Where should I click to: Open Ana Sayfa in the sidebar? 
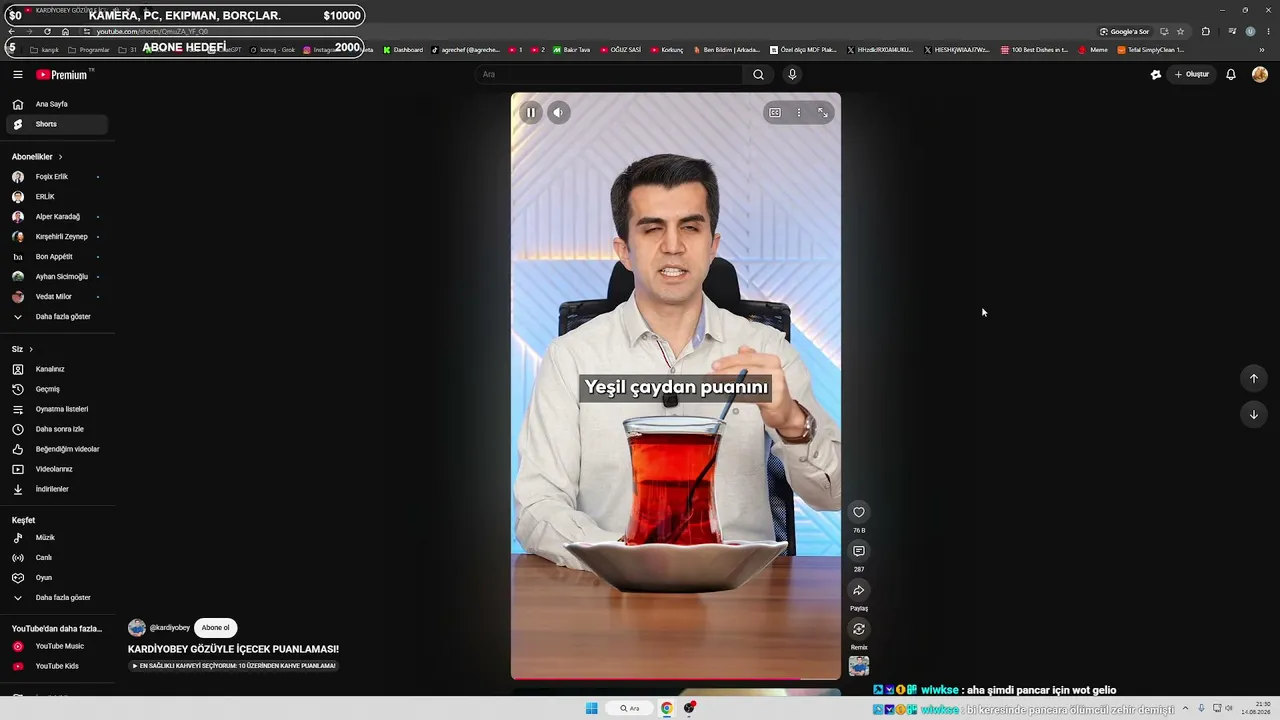(x=56, y=104)
